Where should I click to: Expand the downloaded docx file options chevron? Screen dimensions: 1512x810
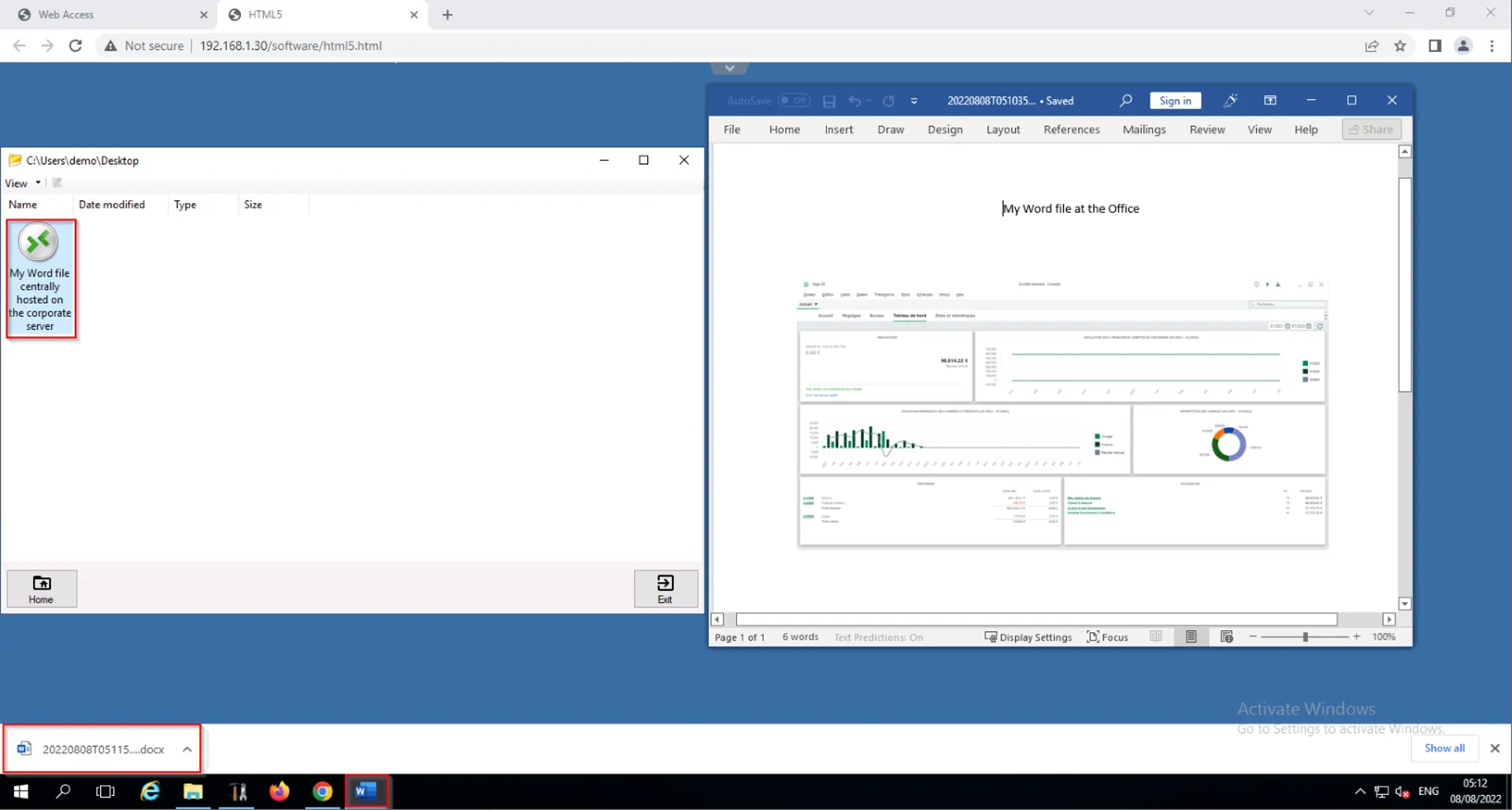pyautogui.click(x=187, y=749)
